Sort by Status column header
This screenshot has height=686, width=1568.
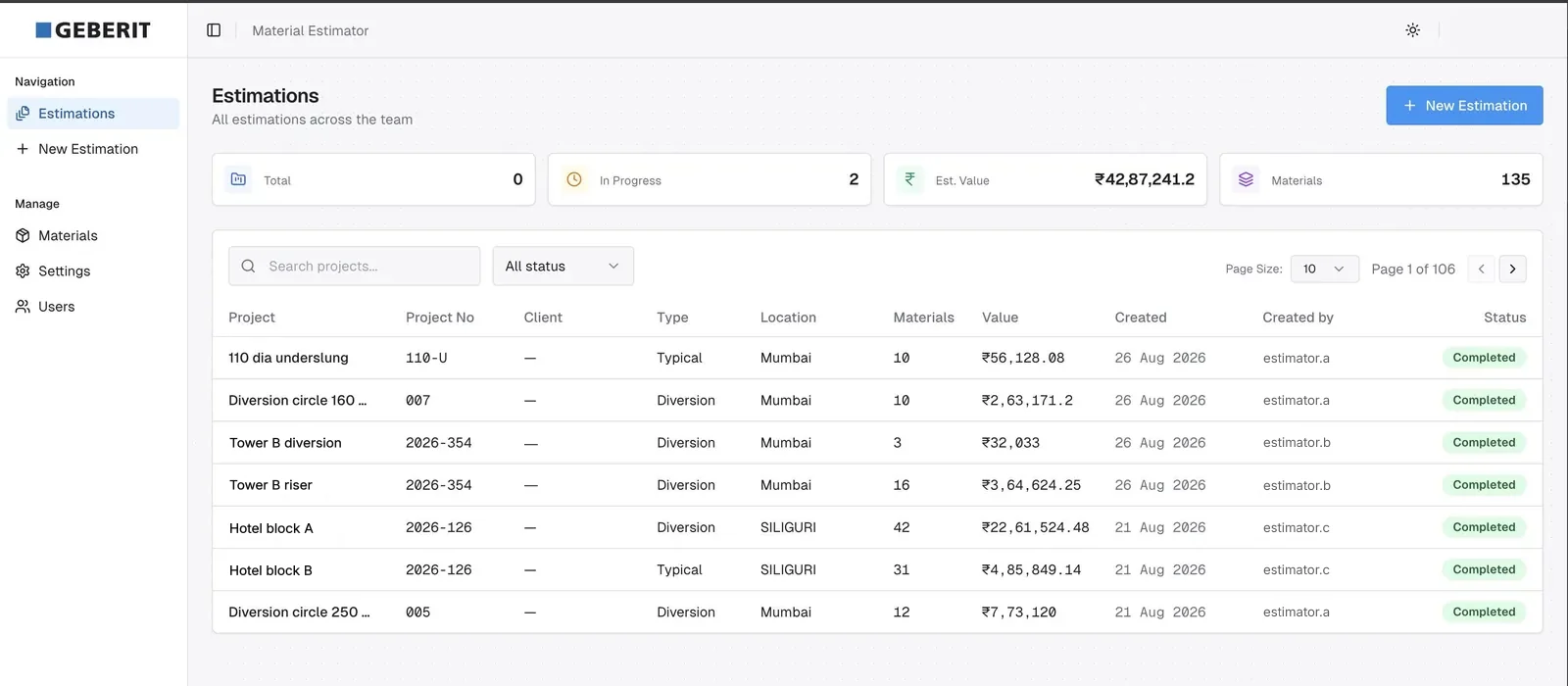(x=1504, y=318)
